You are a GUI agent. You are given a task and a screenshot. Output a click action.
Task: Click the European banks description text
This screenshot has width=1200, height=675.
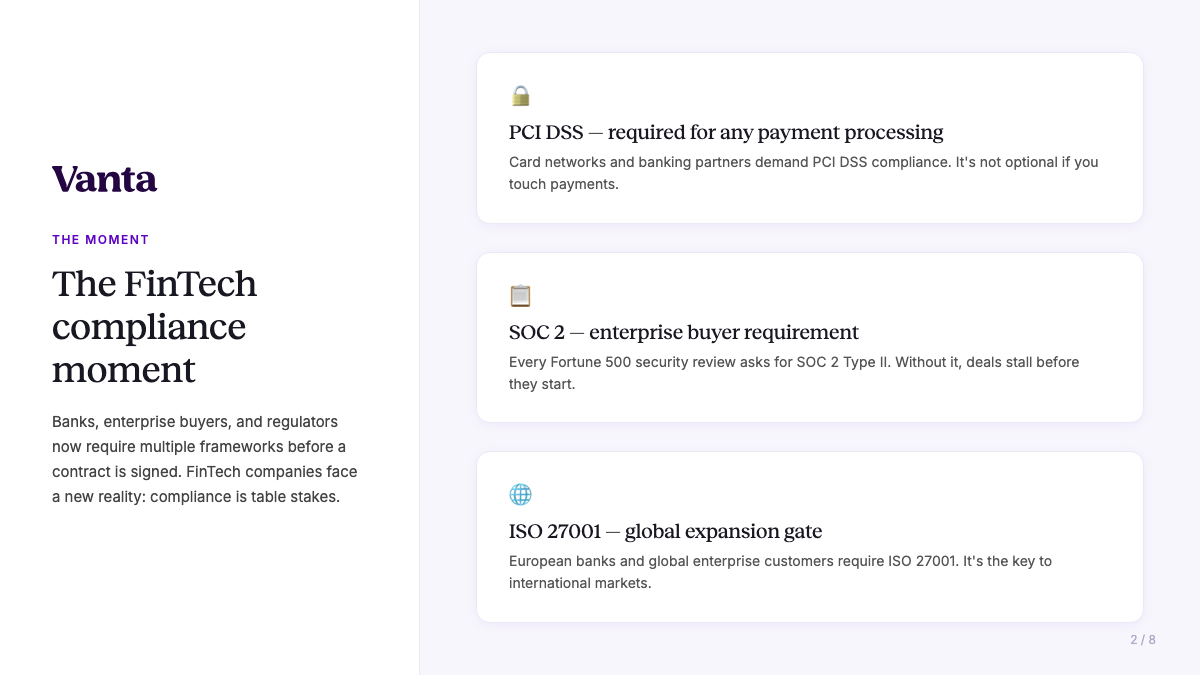click(780, 572)
